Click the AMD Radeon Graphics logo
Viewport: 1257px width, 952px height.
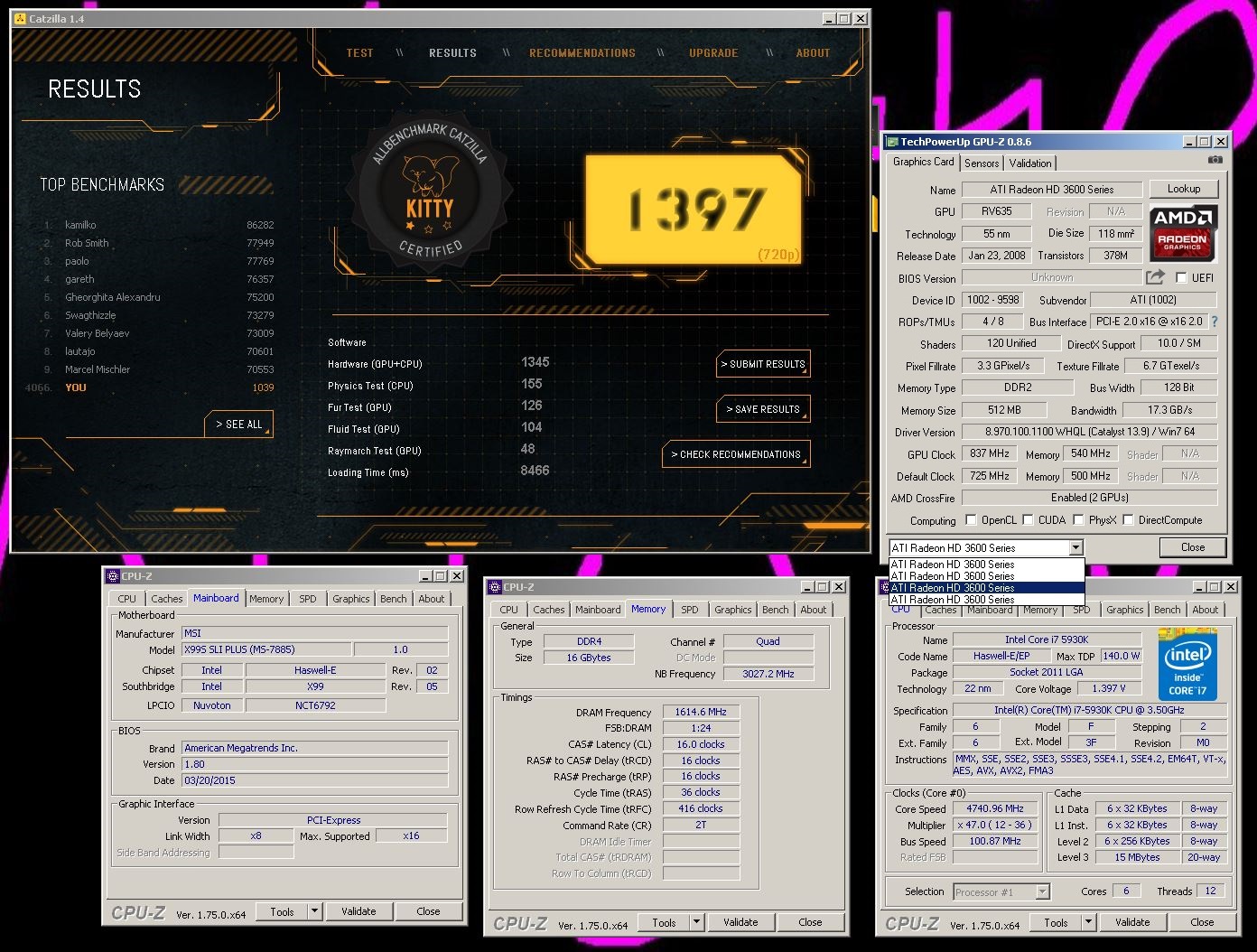point(1184,233)
